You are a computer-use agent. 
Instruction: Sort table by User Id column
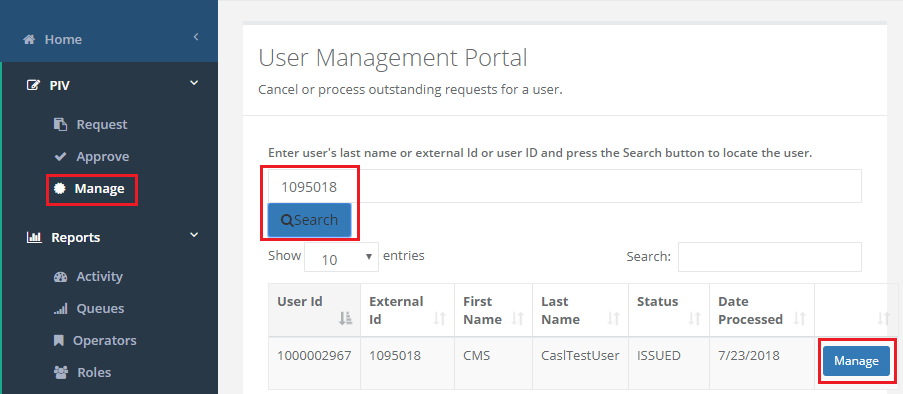[x=314, y=310]
